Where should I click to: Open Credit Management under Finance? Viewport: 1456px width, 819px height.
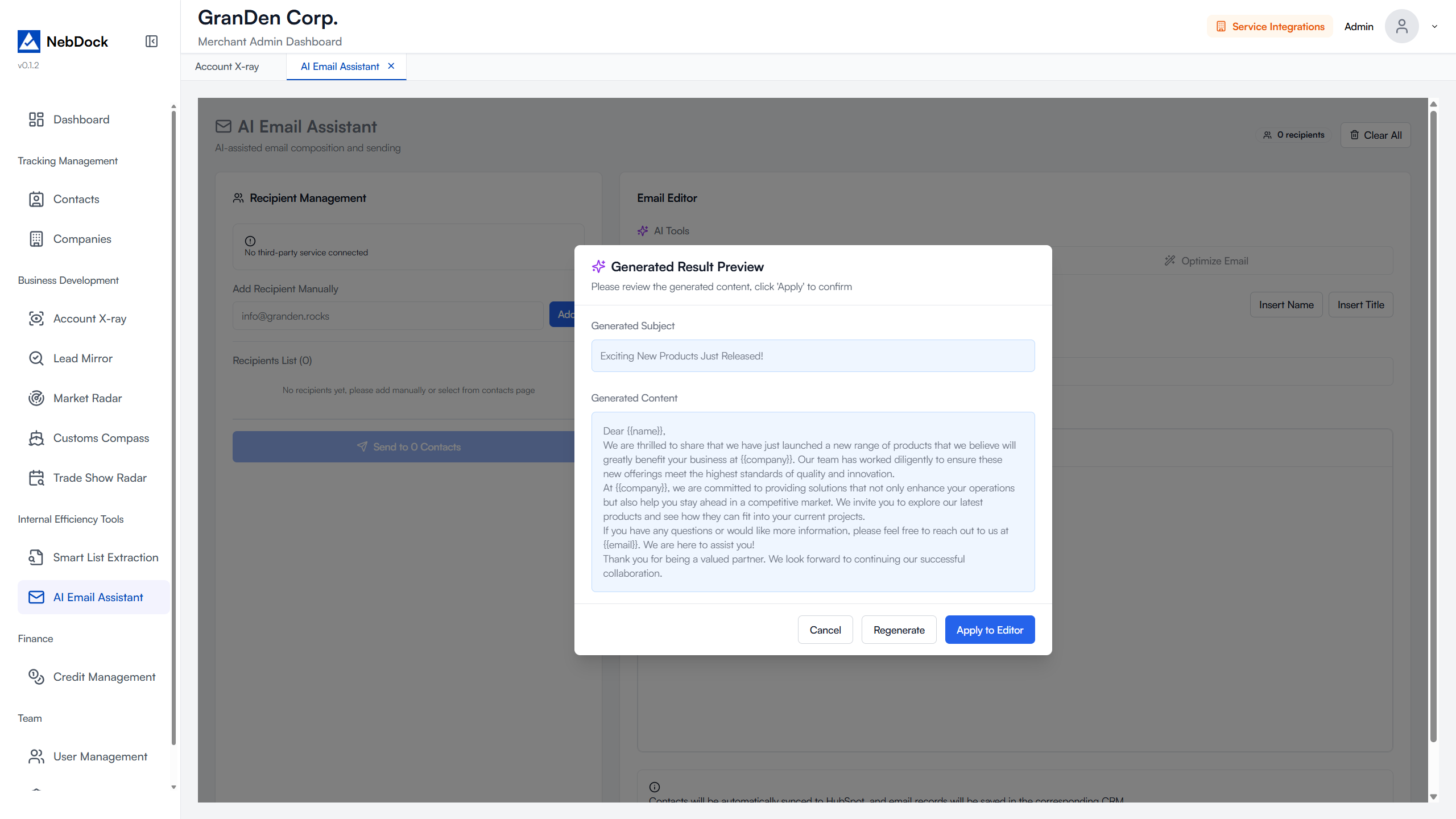104,677
